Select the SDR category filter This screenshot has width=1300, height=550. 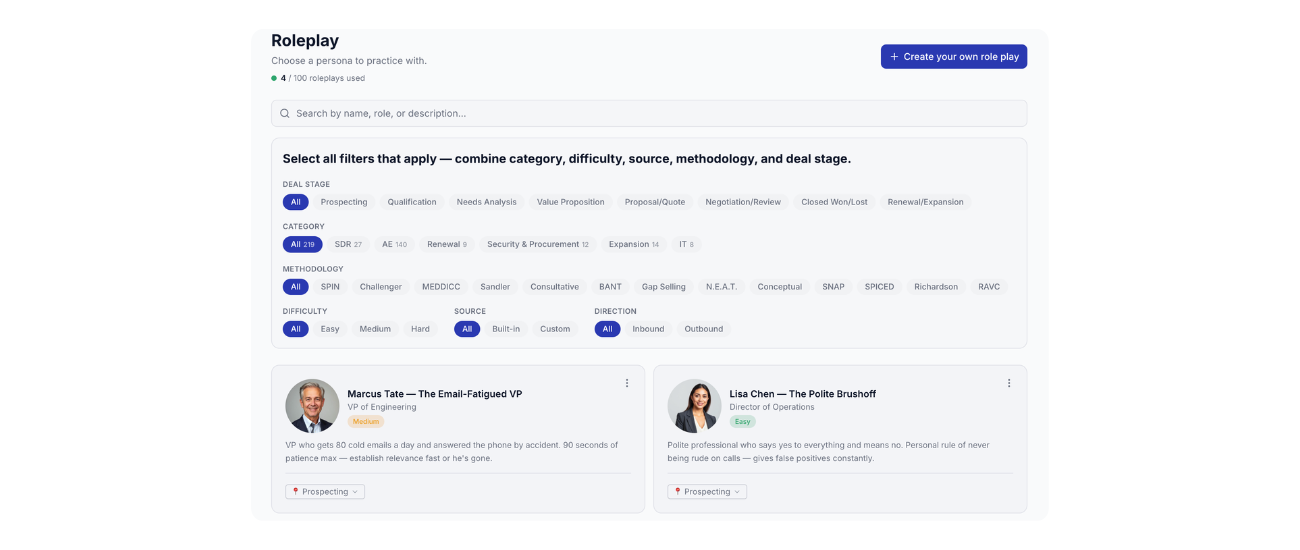pyautogui.click(x=348, y=244)
